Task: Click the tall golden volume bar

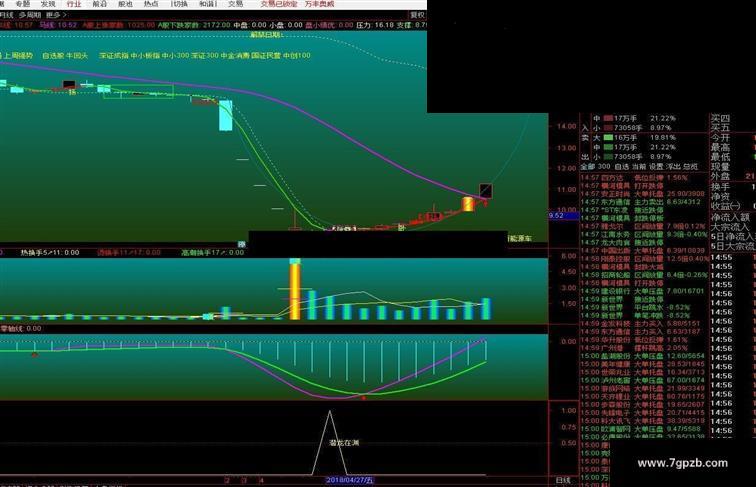Action: point(295,291)
